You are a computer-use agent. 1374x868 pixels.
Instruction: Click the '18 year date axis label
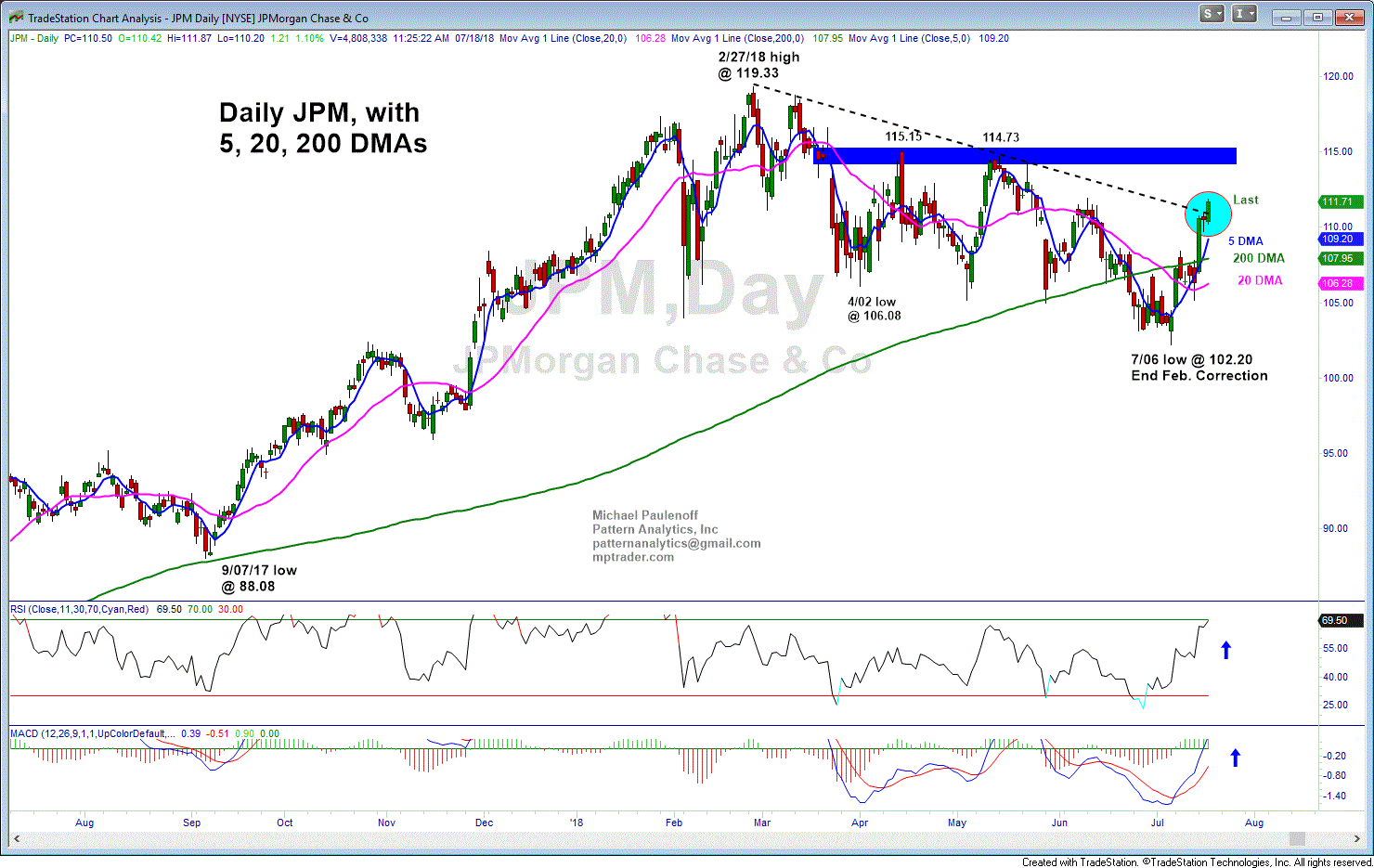click(577, 823)
